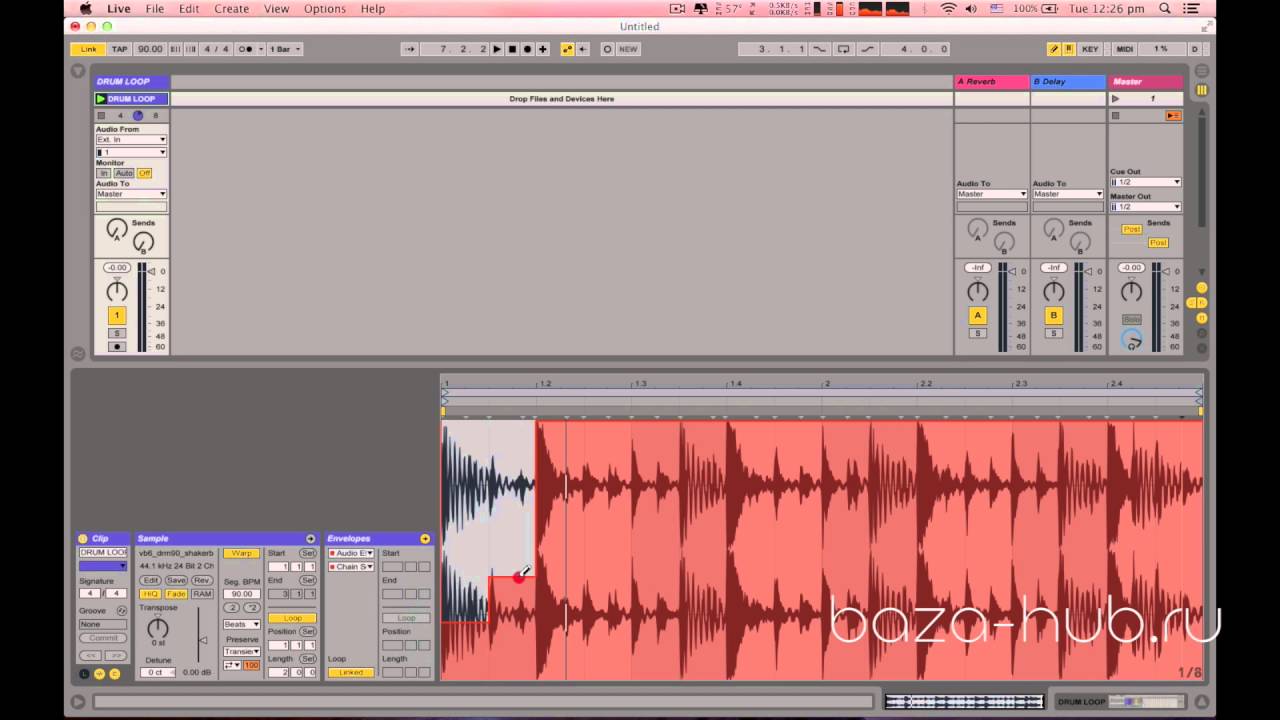
Task: Toggle In/Out section selector on right edge
Action: point(1201,288)
